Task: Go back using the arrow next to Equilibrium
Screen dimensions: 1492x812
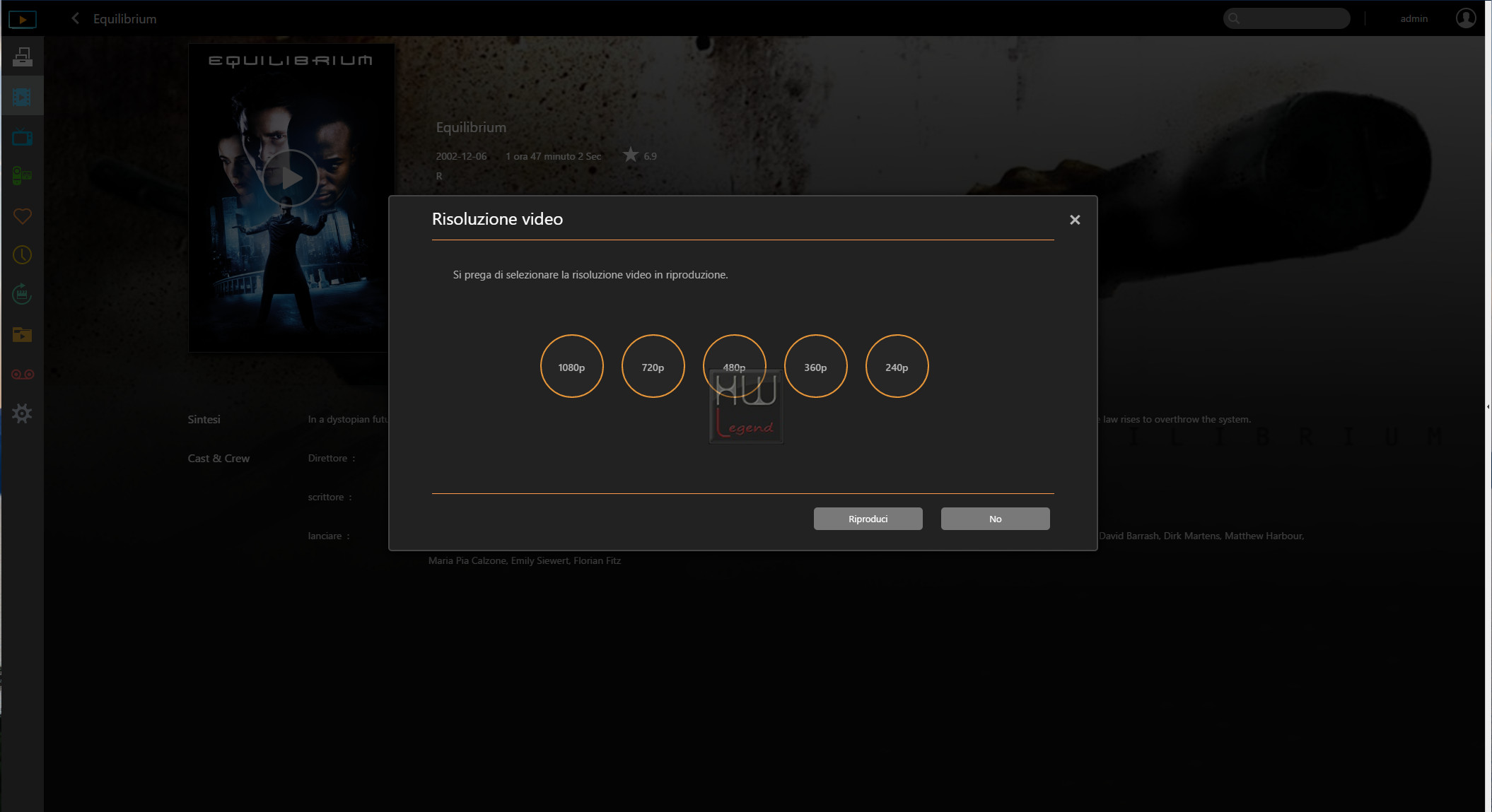Action: 75,18
